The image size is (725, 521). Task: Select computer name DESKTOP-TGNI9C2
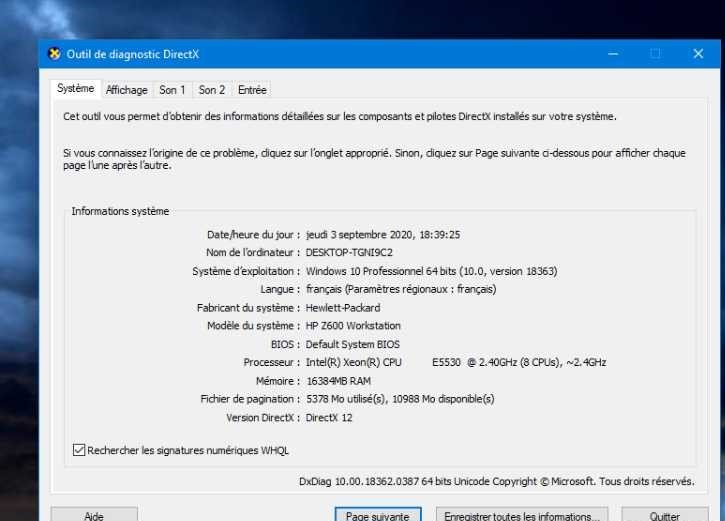tap(349, 252)
